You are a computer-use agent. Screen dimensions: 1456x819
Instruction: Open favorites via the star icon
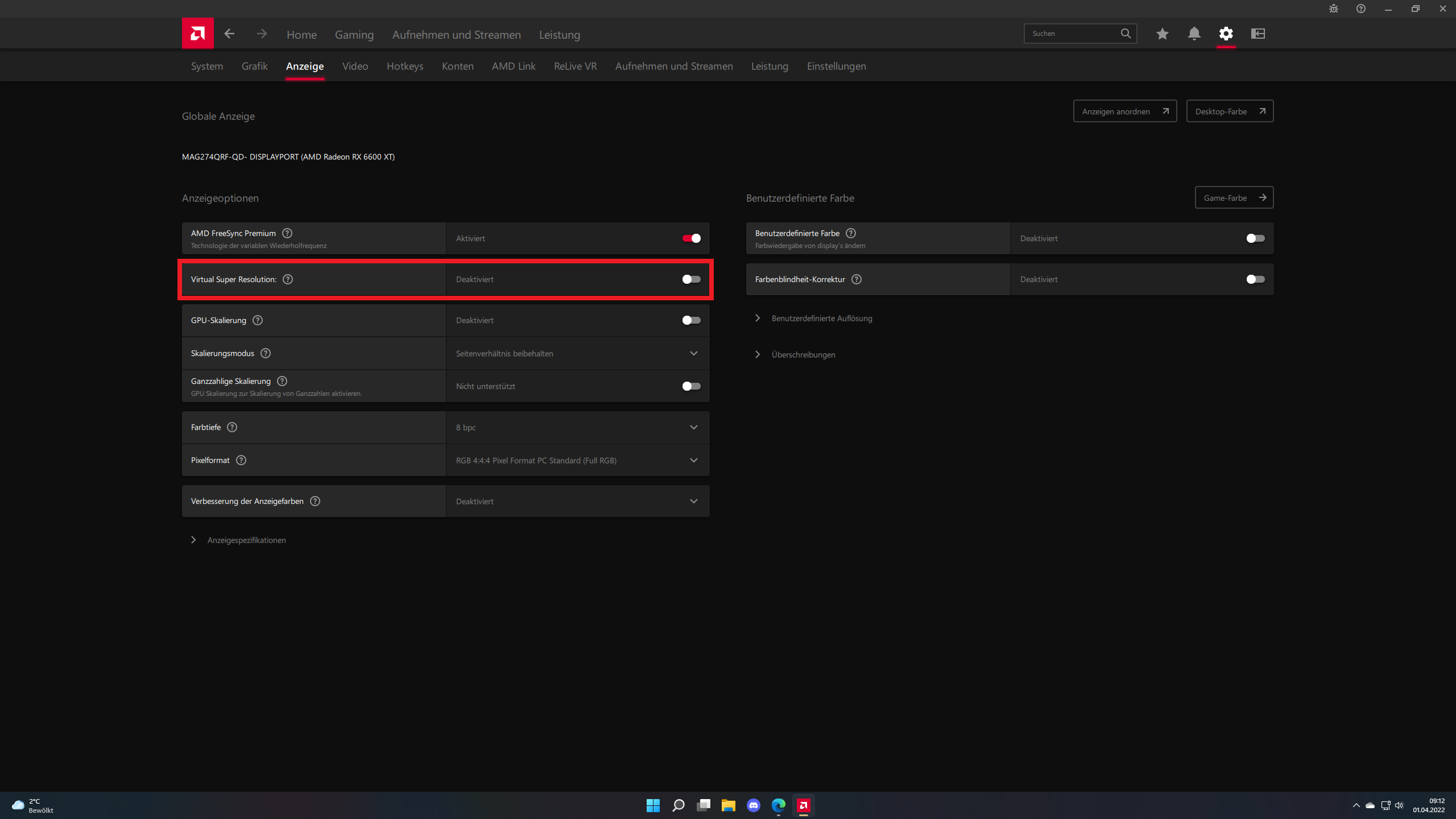pyautogui.click(x=1162, y=34)
